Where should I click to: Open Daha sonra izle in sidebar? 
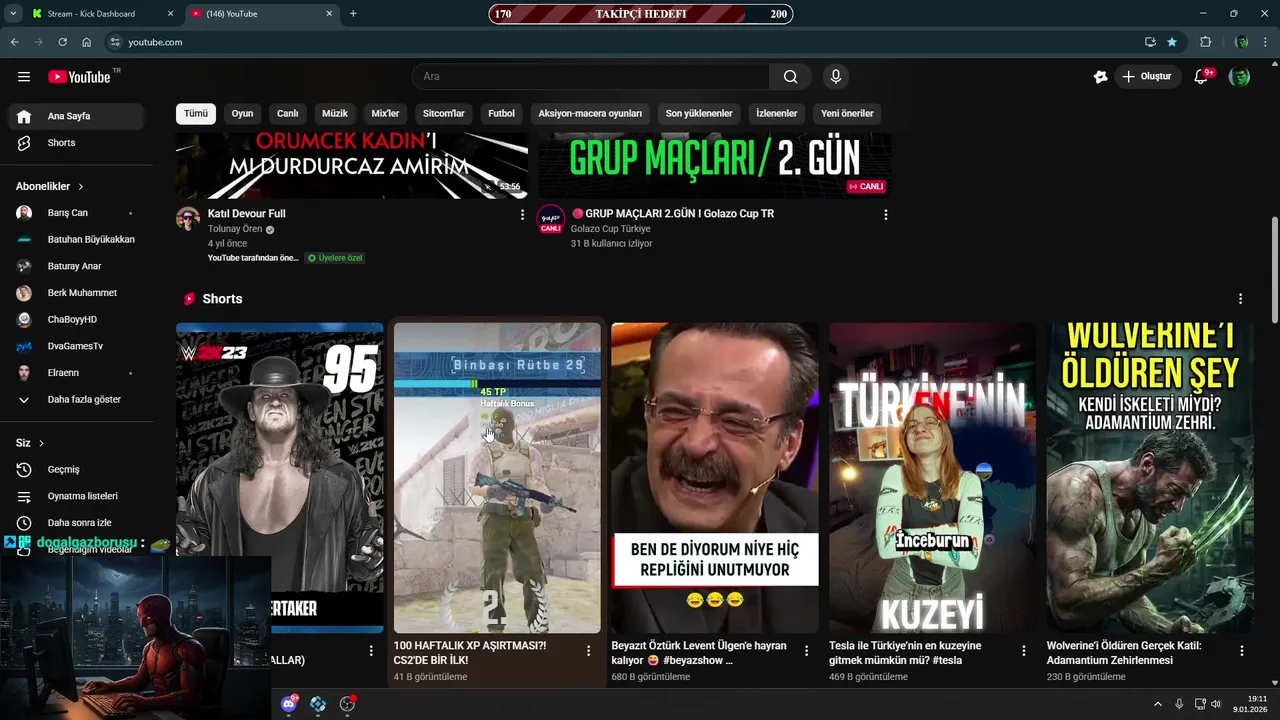click(x=76, y=523)
